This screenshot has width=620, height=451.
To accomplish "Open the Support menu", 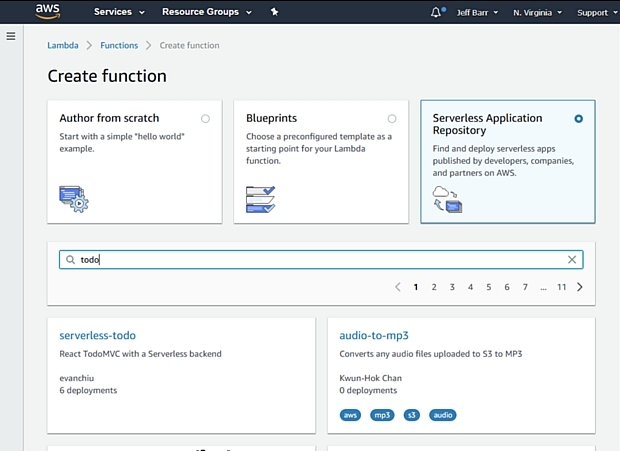I will [597, 13].
